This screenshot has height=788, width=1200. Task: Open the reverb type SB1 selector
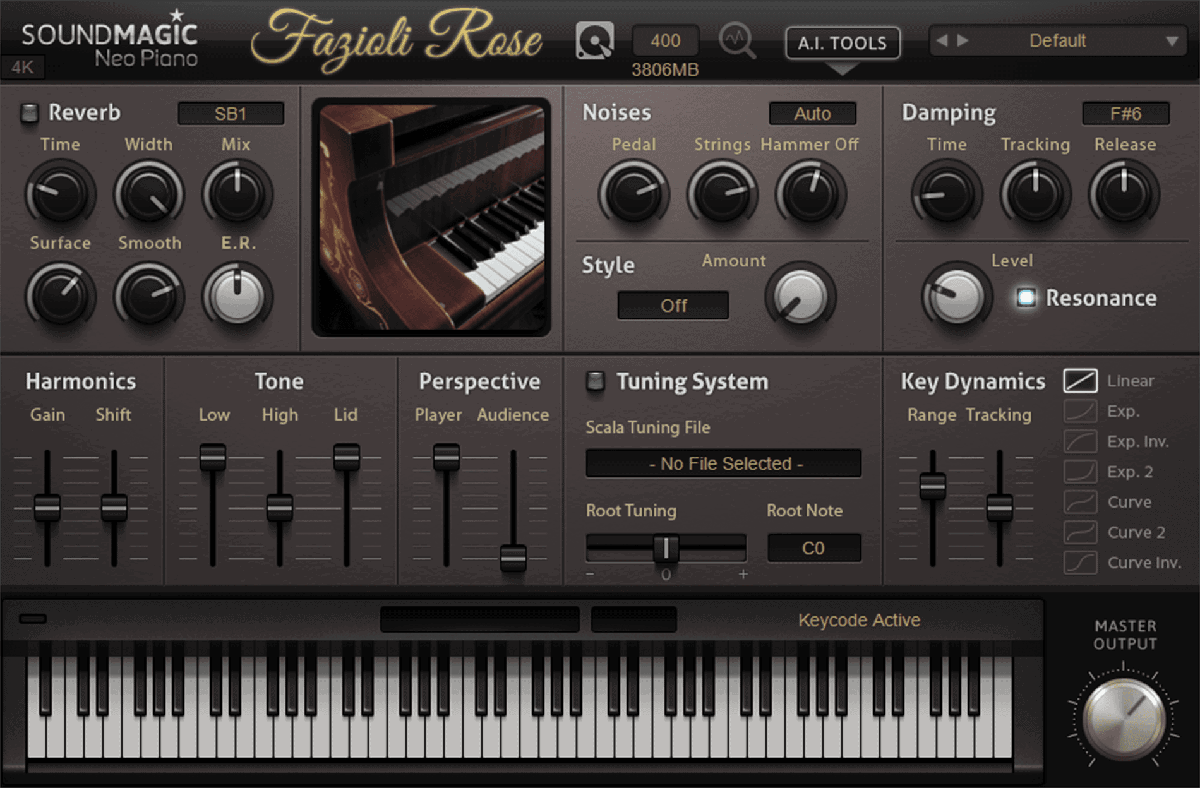point(231,114)
